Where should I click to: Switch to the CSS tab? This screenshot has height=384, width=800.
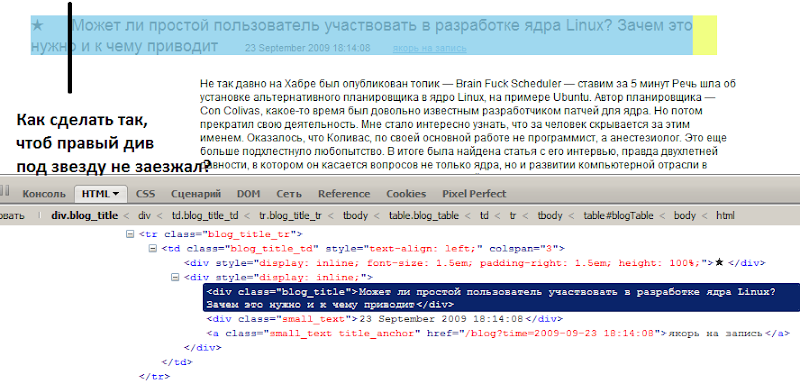pos(145,194)
